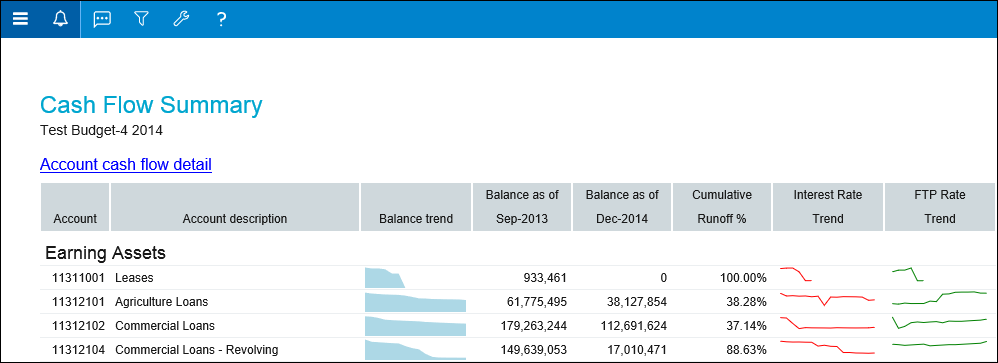Open help with the question mark
Image resolution: width=998 pixels, height=363 pixels.
(221, 19)
